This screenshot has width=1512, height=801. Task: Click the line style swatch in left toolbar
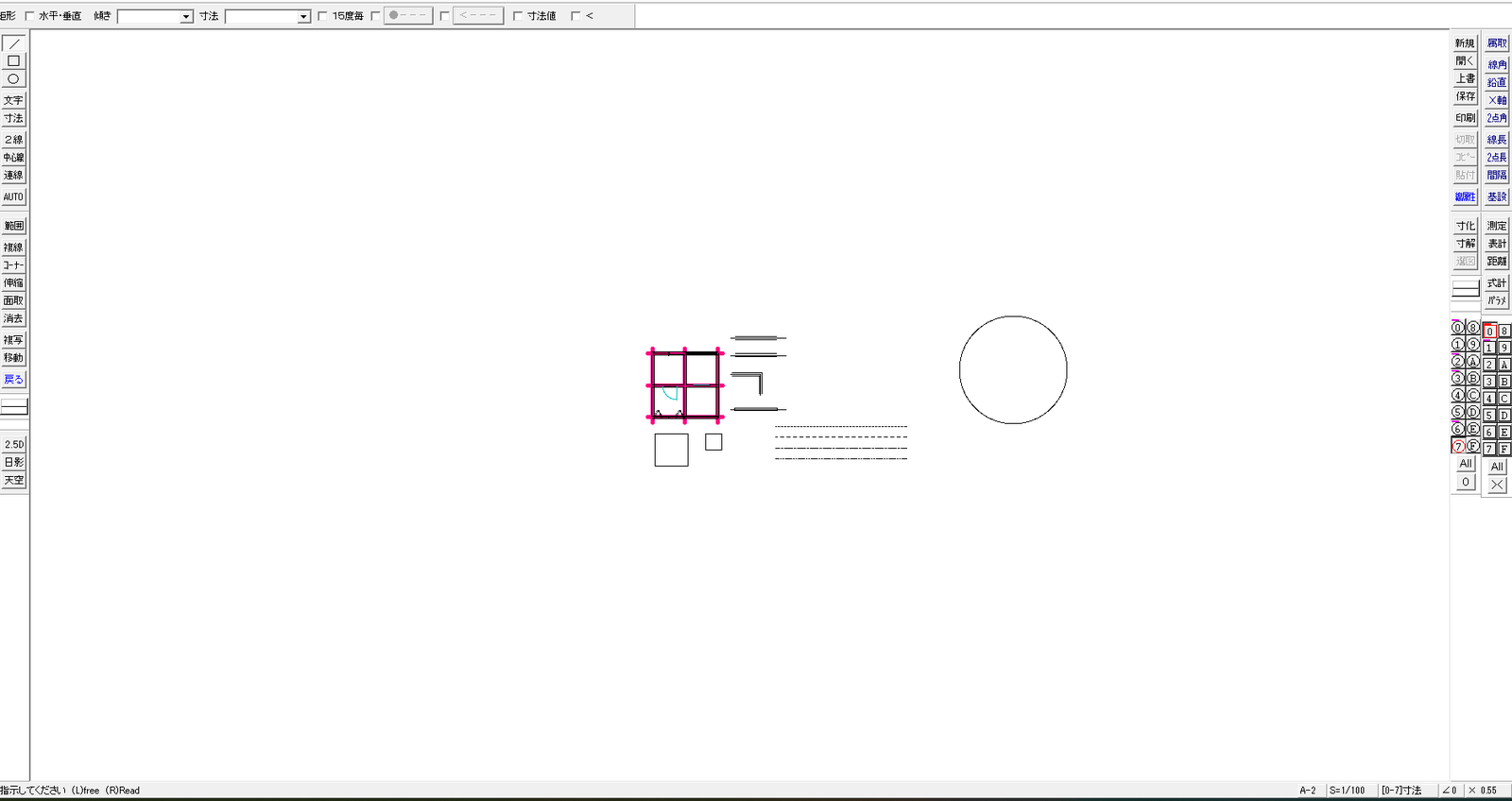14,407
